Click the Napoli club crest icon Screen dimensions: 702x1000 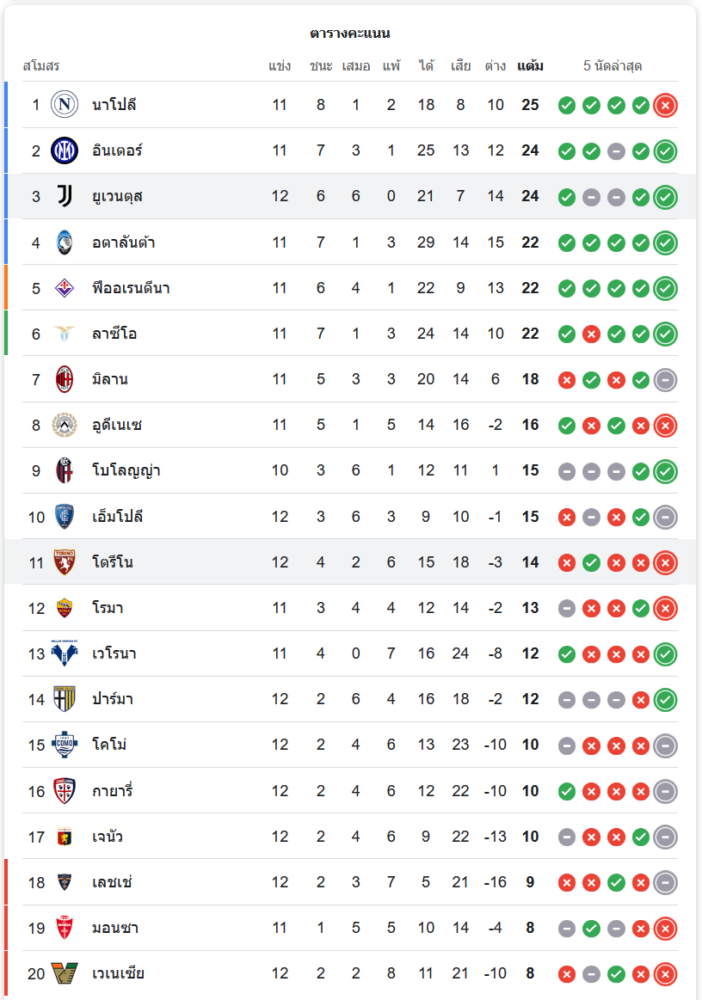click(65, 105)
